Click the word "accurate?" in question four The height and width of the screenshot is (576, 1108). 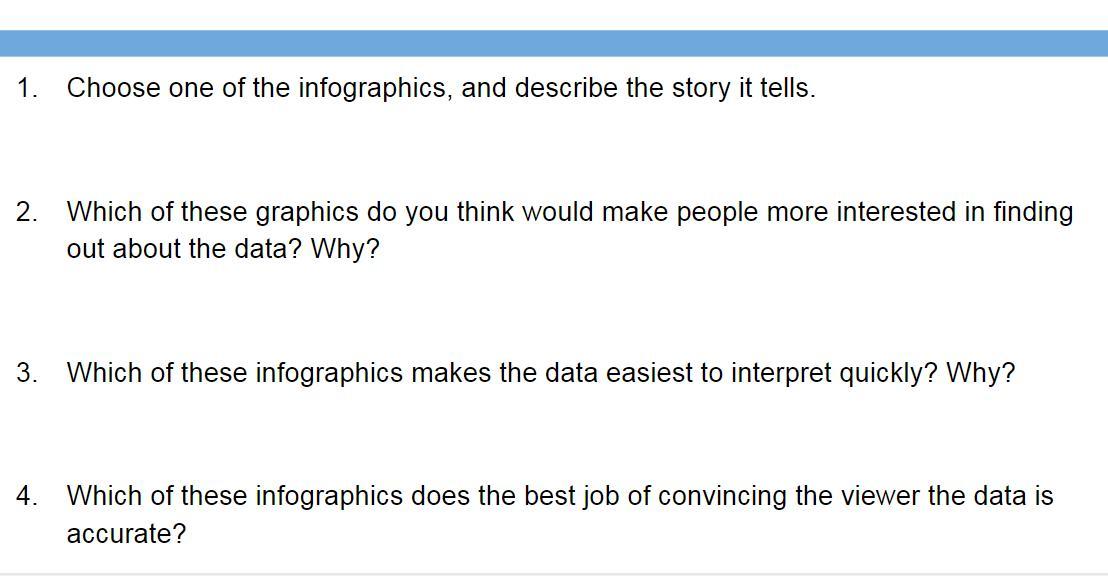coord(126,534)
